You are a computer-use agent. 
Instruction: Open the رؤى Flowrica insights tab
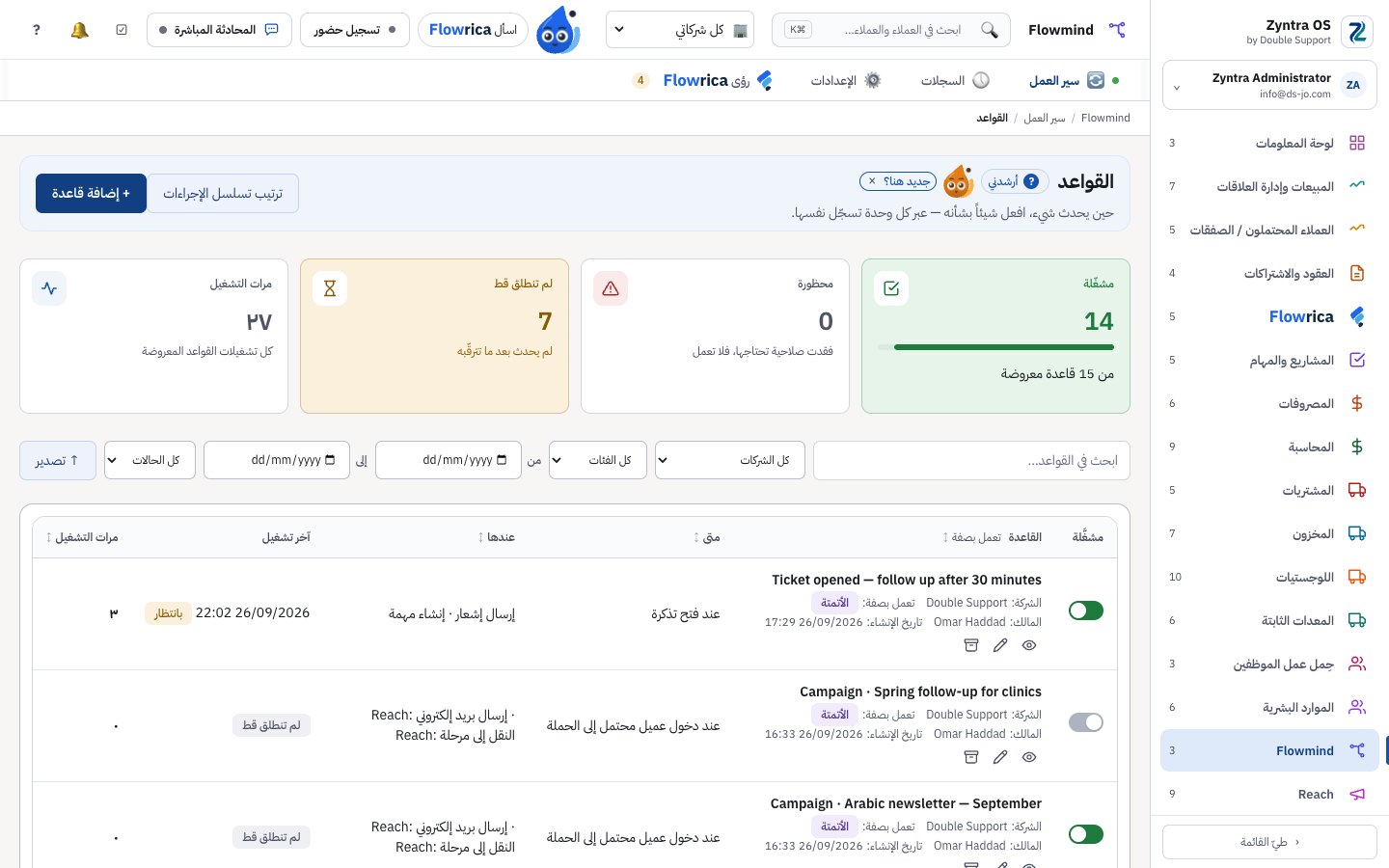pos(704,80)
